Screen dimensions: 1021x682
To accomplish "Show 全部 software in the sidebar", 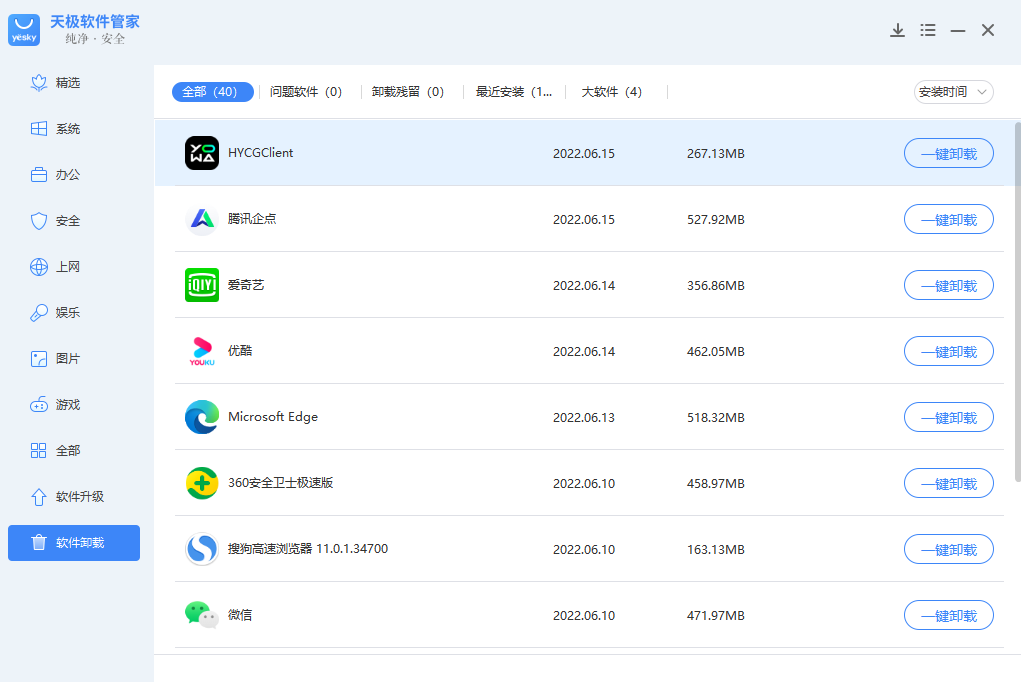I will pyautogui.click(x=55, y=450).
